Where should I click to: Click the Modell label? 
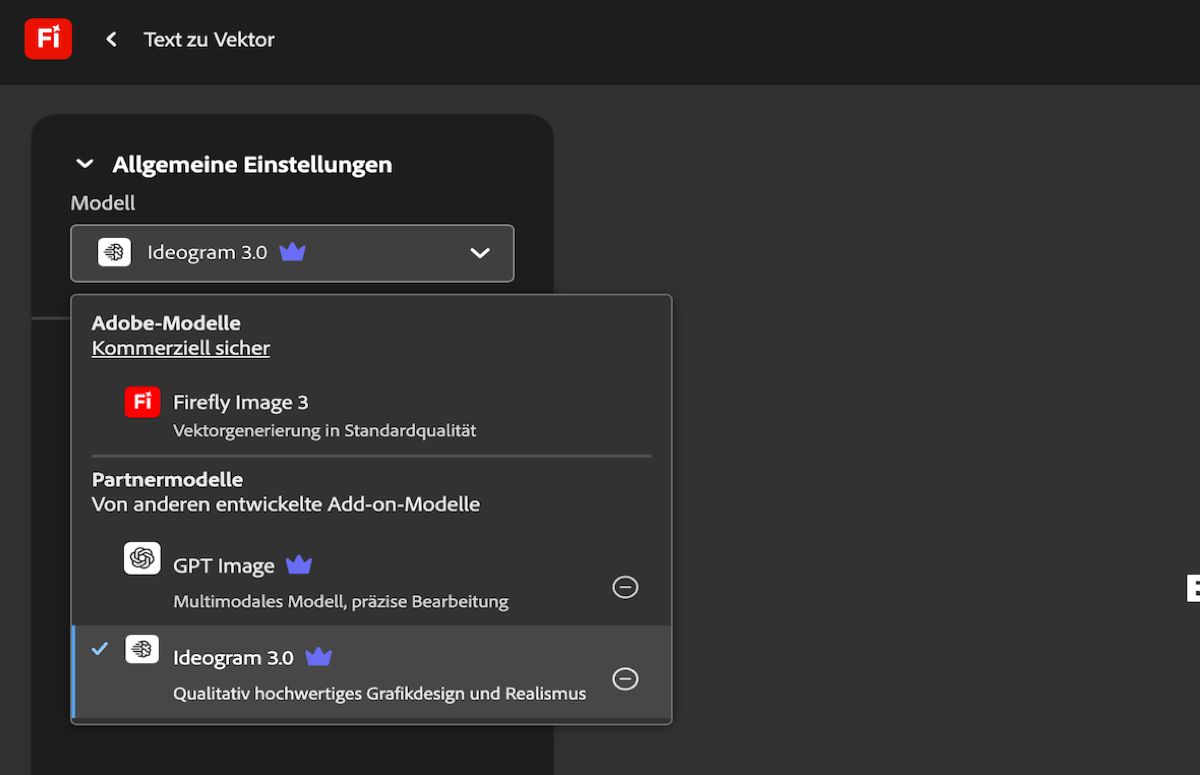[x=103, y=203]
